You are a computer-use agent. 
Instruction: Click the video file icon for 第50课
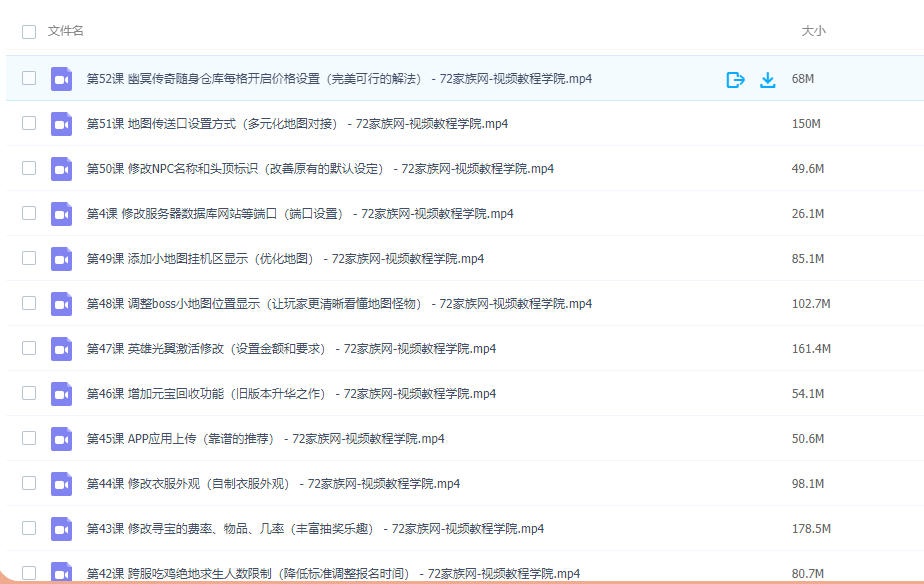point(62,169)
